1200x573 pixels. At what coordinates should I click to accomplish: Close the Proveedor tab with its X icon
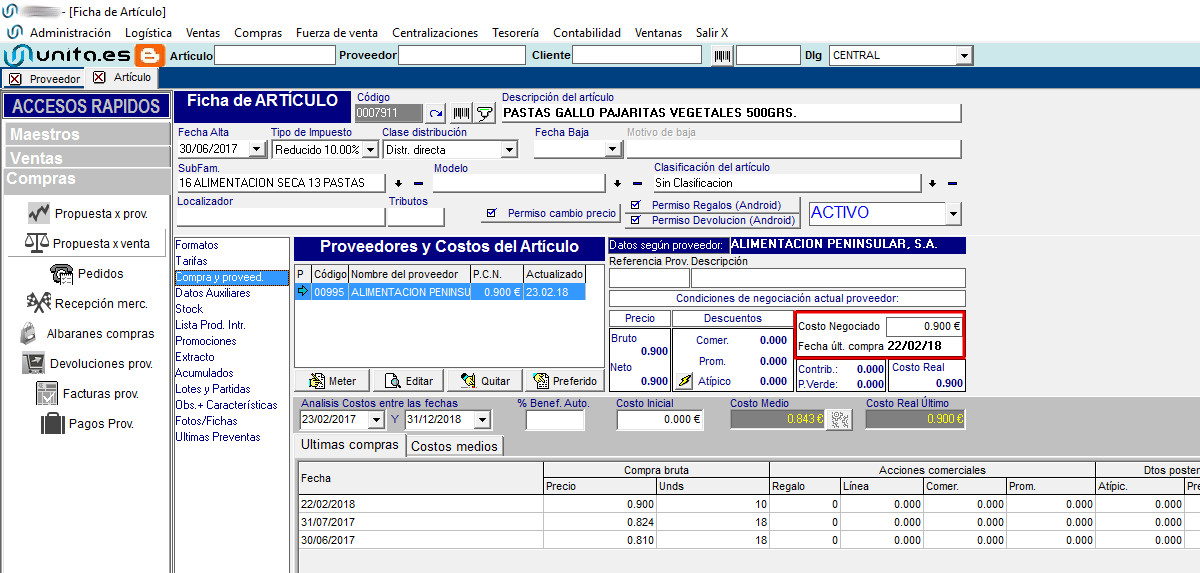(x=15, y=78)
